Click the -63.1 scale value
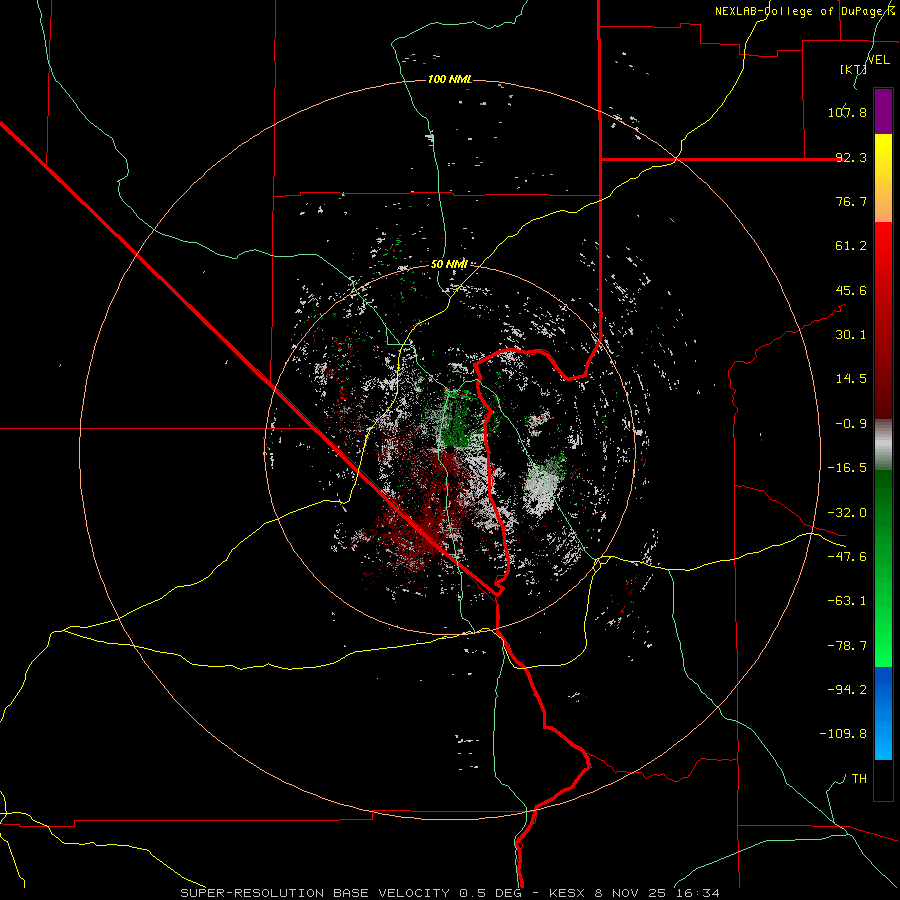Image resolution: width=900 pixels, height=900 pixels. [x=847, y=601]
